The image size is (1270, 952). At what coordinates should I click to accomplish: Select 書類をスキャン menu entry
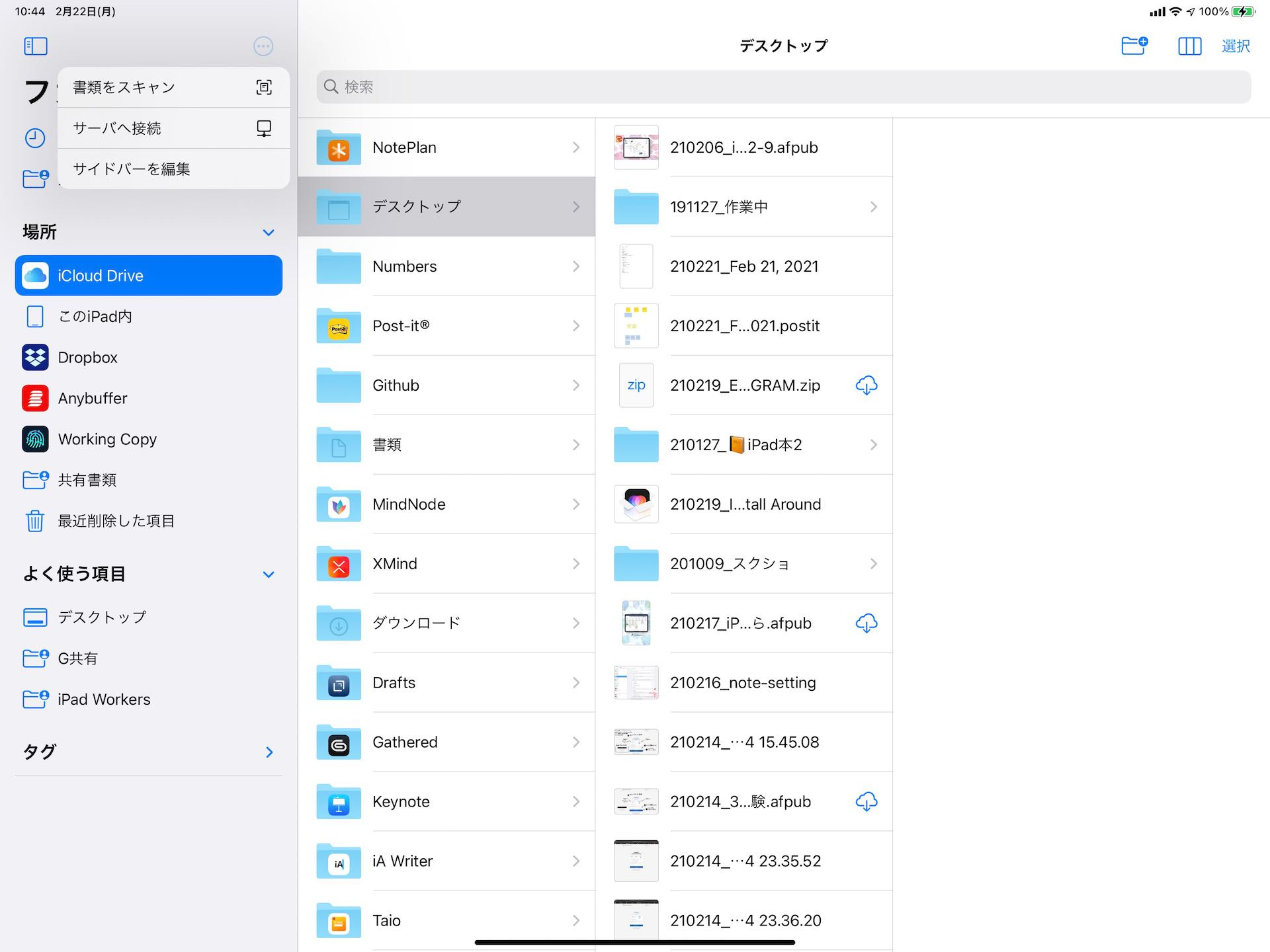coord(173,87)
